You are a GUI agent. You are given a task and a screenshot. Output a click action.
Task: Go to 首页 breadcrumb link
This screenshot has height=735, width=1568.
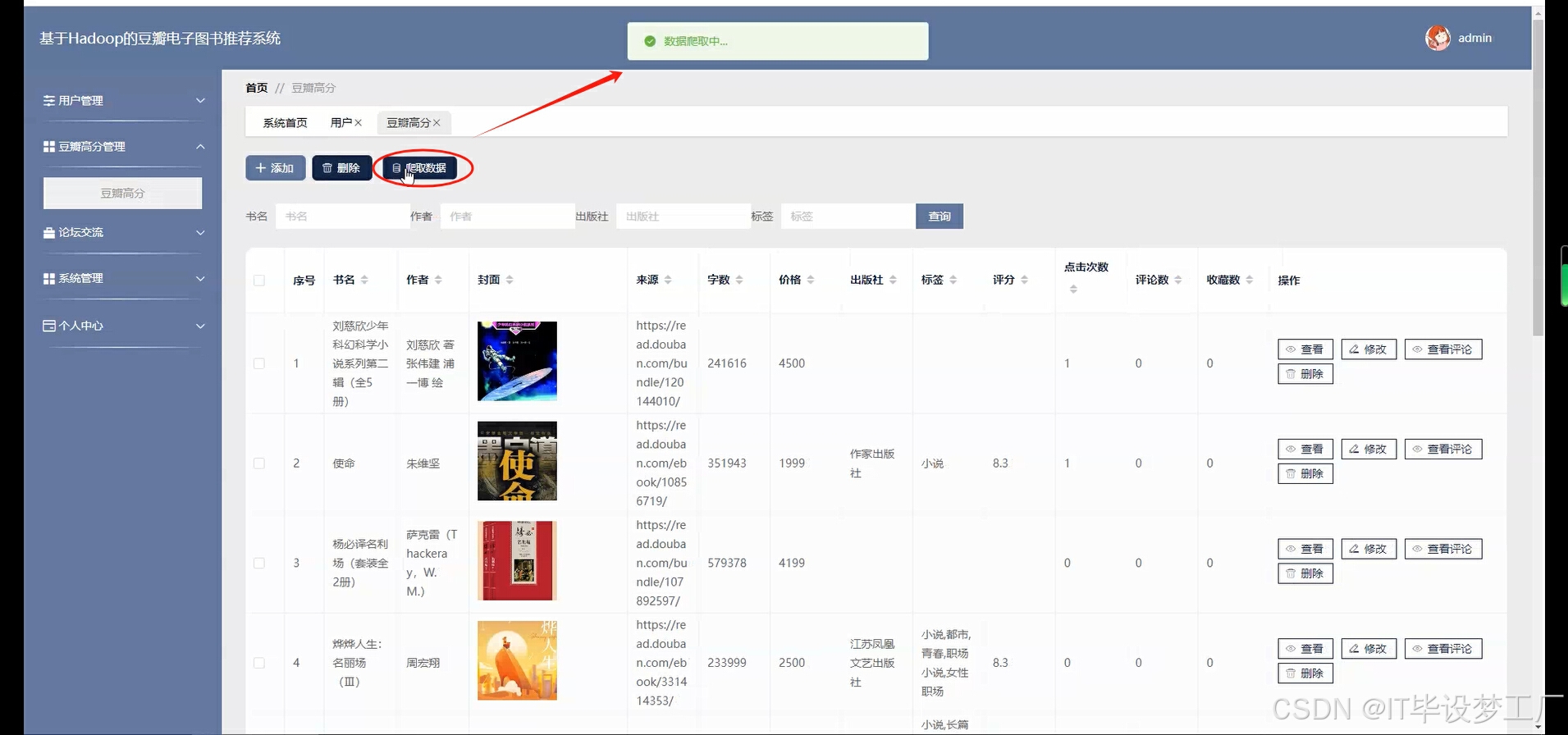point(257,88)
